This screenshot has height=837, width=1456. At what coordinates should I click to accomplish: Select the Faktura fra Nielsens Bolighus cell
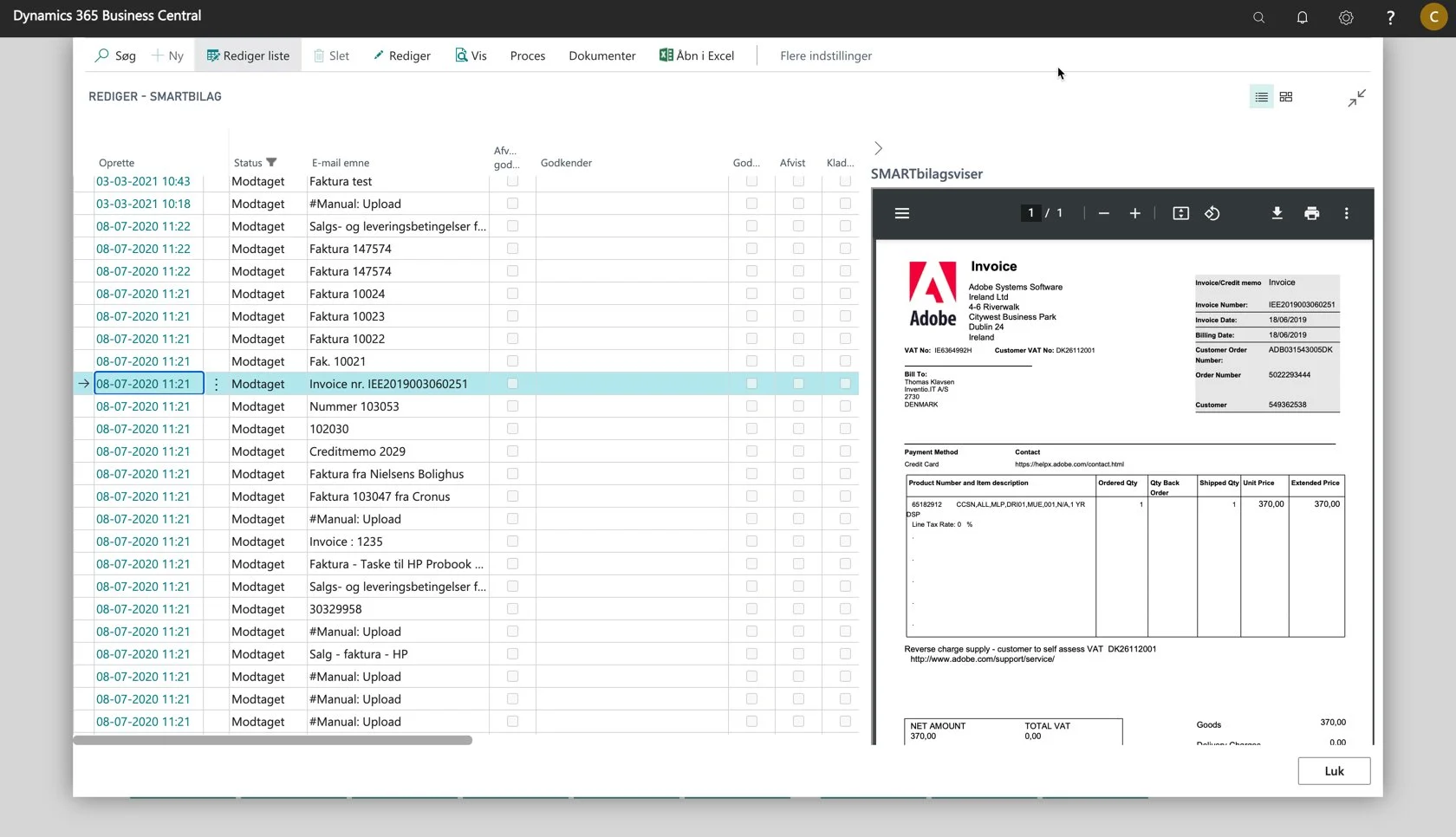pos(398,474)
